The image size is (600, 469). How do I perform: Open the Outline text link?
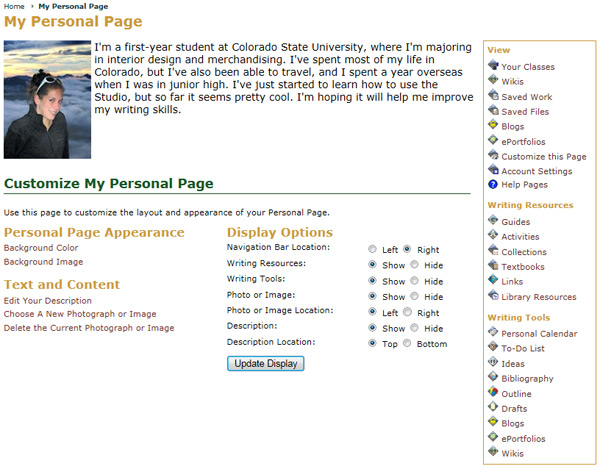[516, 394]
